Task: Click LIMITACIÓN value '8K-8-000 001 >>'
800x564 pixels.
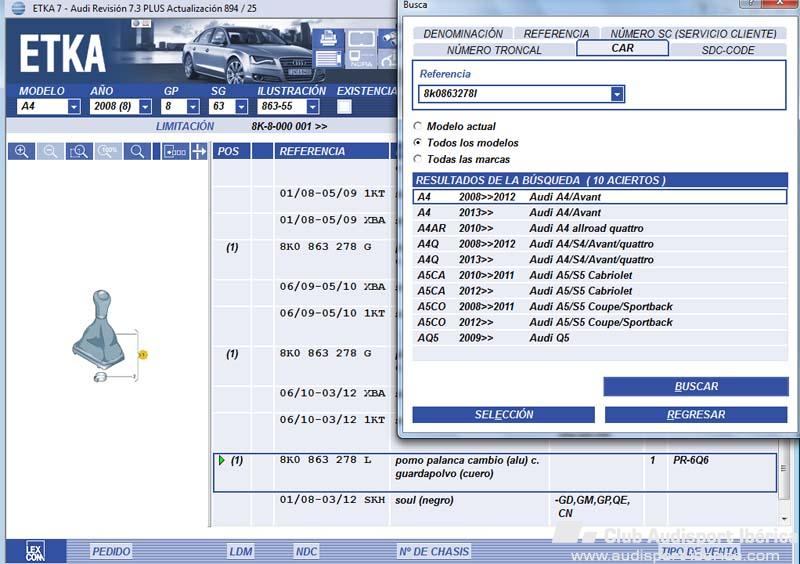Action: (289, 126)
